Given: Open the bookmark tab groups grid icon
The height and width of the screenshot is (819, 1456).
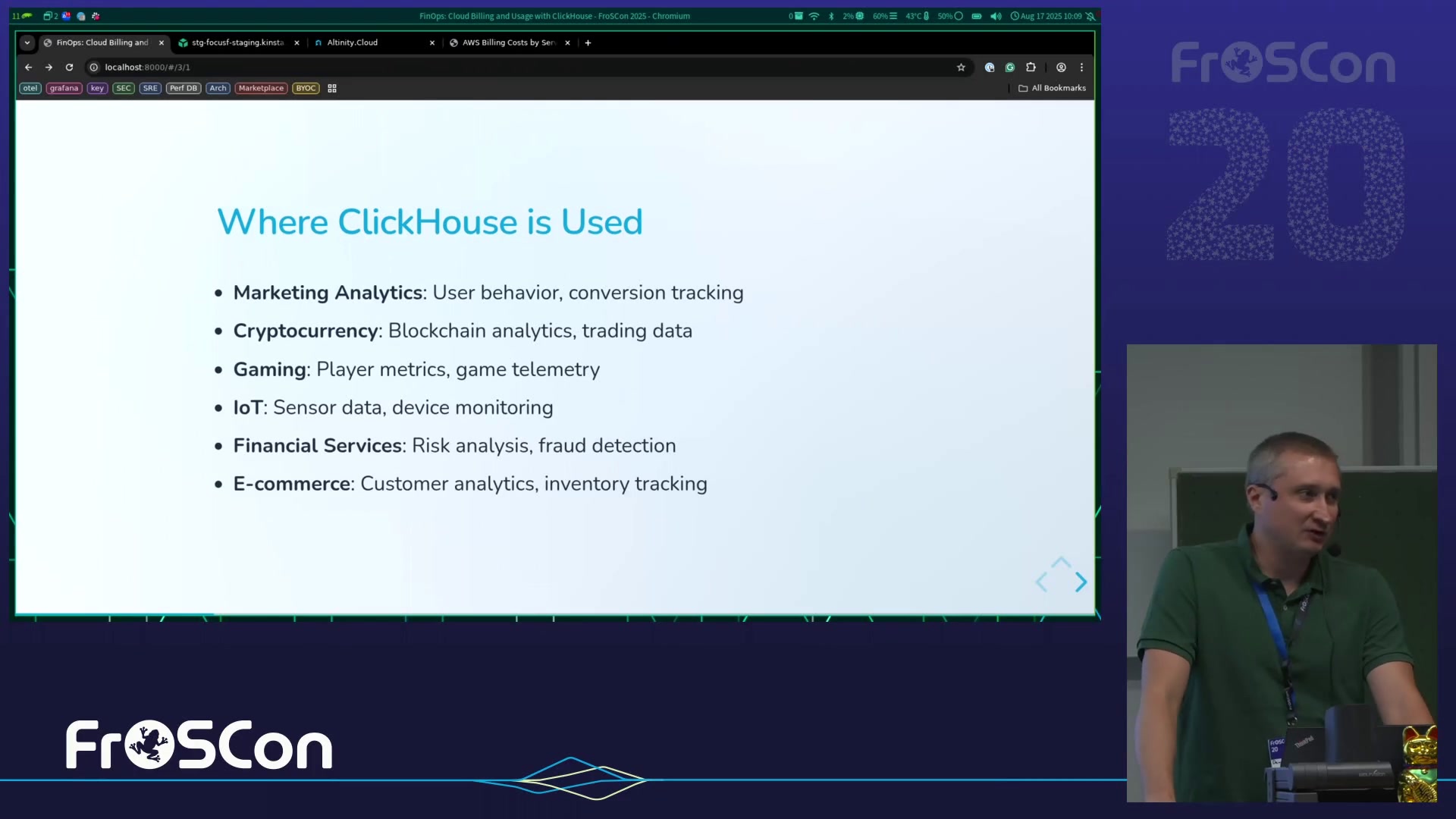Looking at the screenshot, I should pos(332,89).
